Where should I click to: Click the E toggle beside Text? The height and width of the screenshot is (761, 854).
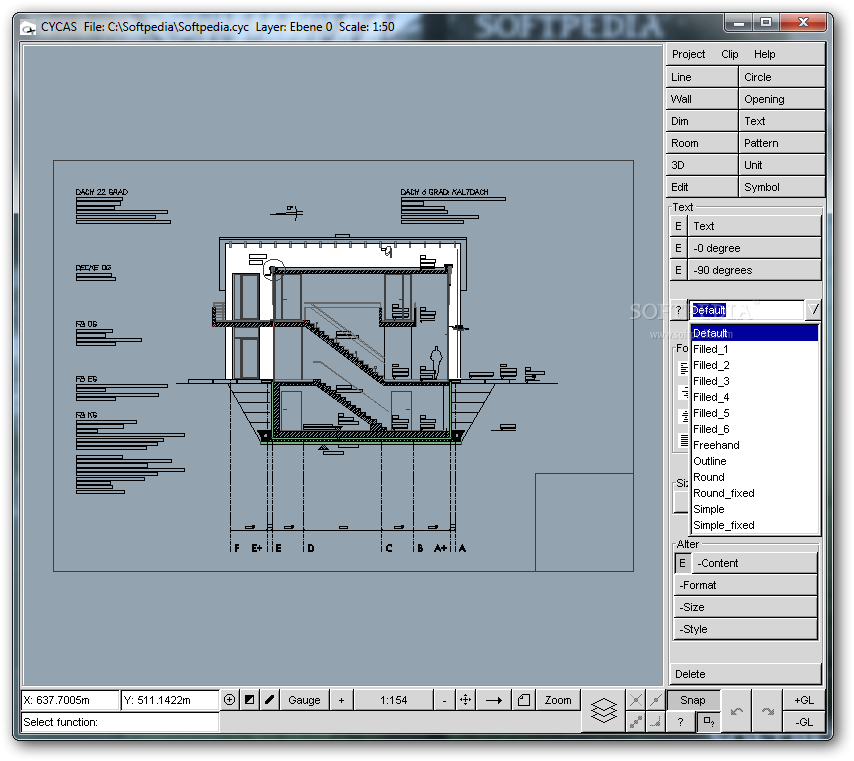coord(678,226)
